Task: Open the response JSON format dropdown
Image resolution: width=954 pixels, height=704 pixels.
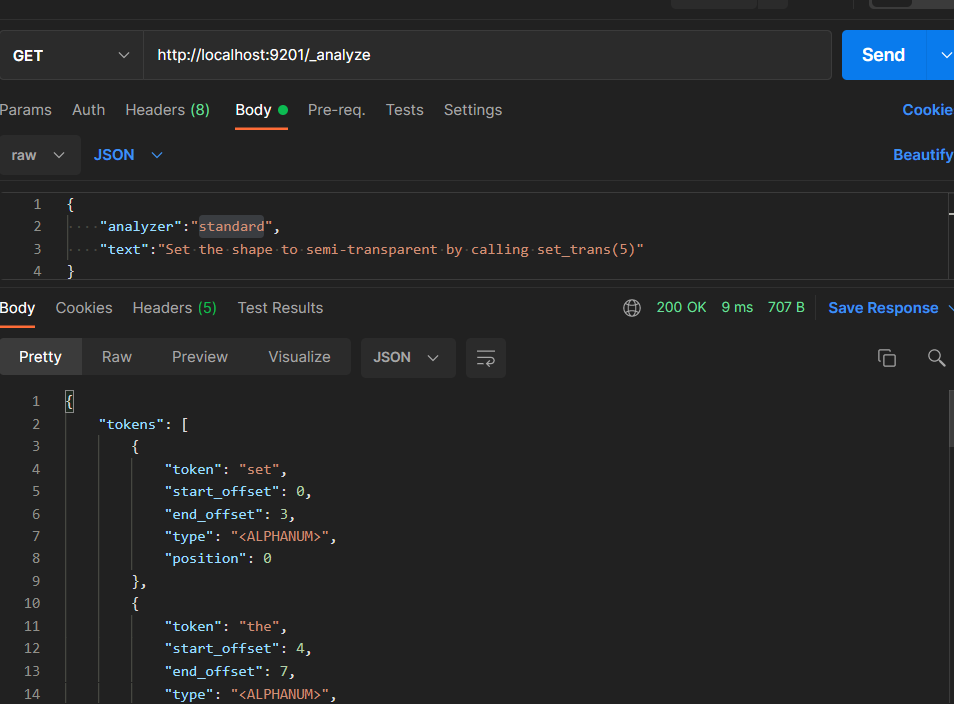Action: [x=408, y=358]
